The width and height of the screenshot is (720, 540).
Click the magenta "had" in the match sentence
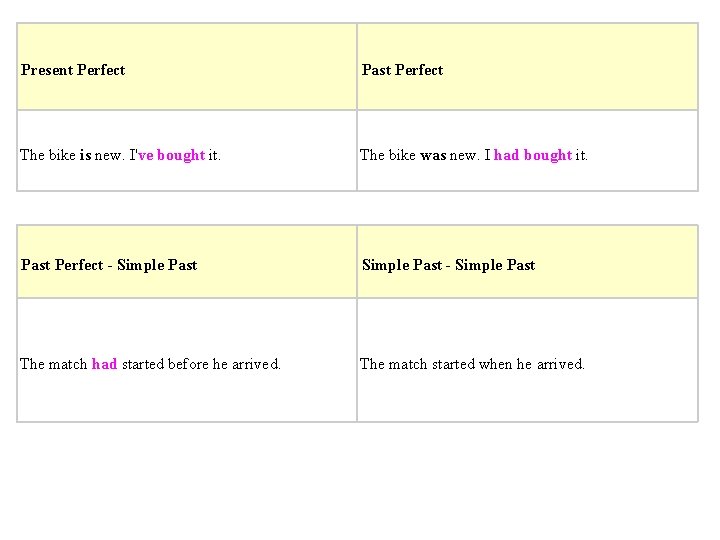tap(104, 364)
